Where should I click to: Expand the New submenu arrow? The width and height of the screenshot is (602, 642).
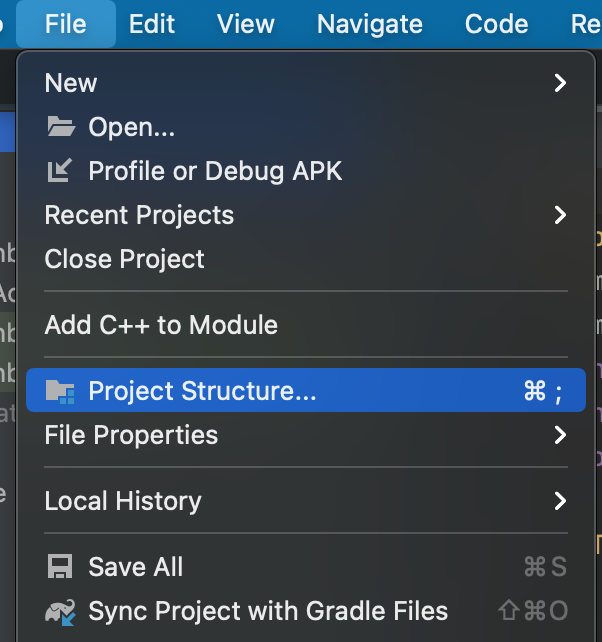[x=560, y=83]
